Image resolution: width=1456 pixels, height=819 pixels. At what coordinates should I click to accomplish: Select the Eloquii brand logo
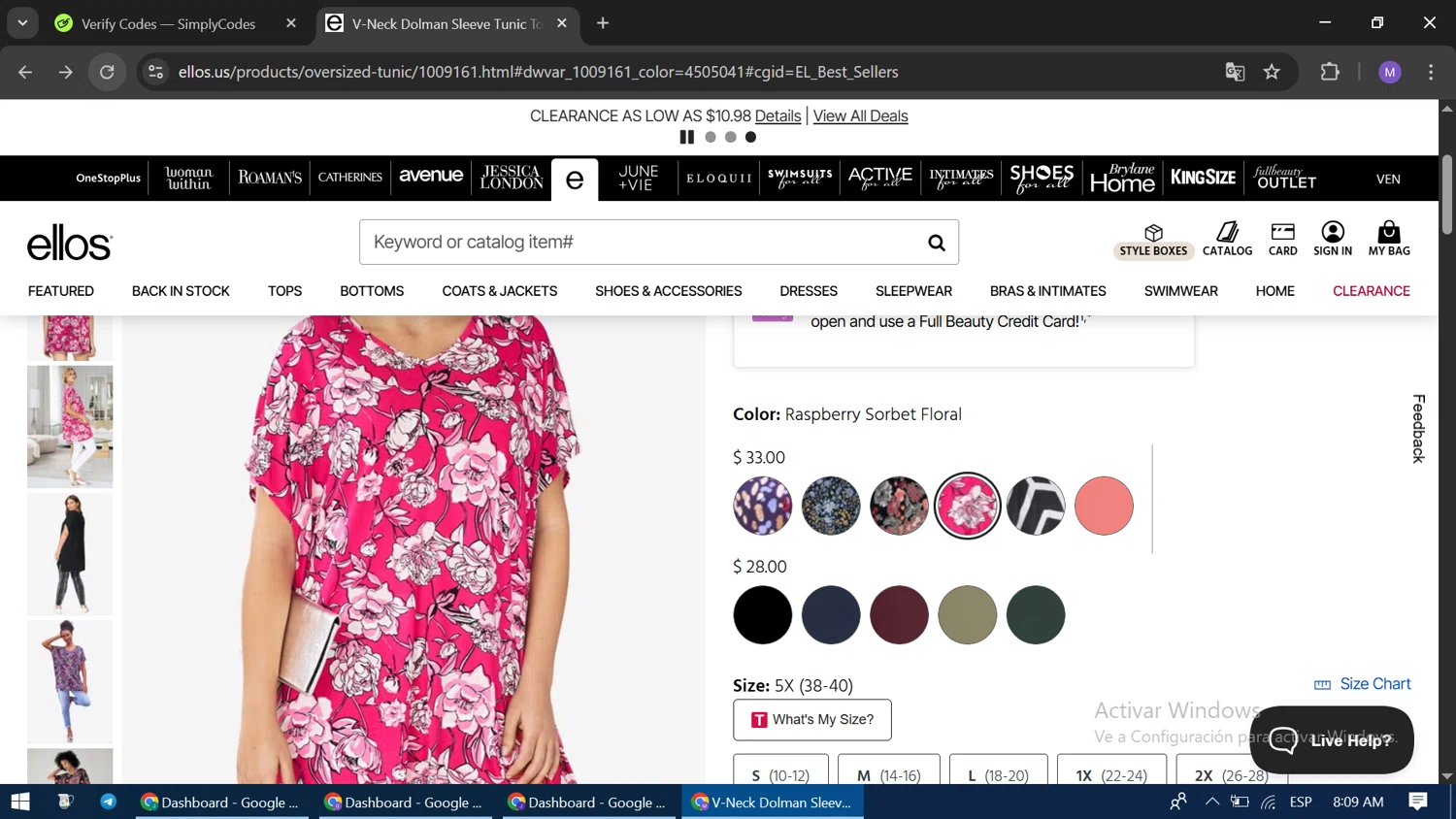tap(719, 179)
